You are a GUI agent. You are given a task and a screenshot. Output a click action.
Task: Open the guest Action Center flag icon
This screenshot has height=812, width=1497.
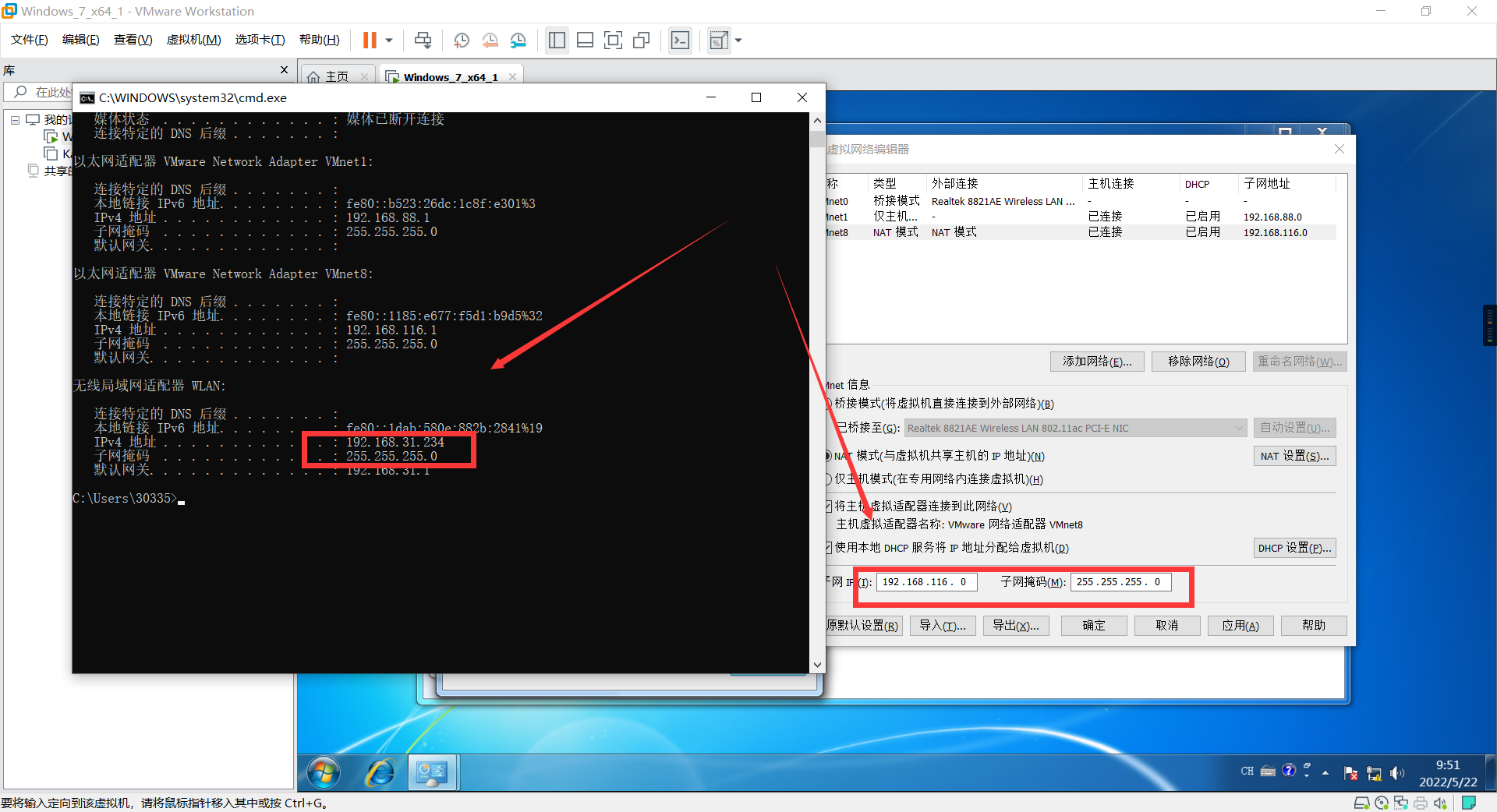pos(1351,773)
